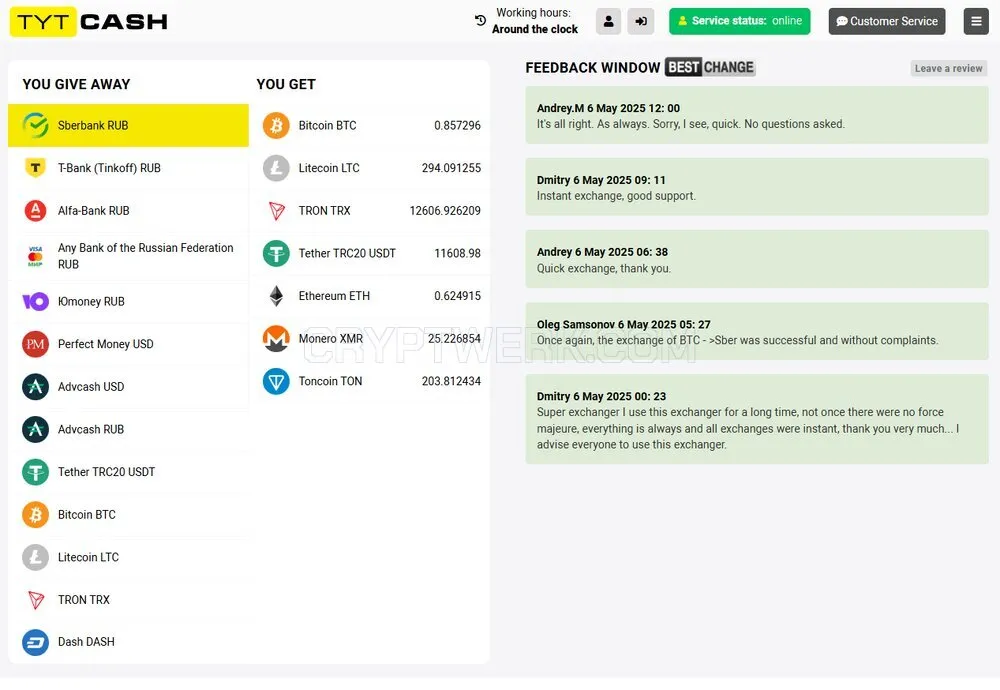Click the login arrow icon
This screenshot has width=1000, height=690.
(641, 21)
